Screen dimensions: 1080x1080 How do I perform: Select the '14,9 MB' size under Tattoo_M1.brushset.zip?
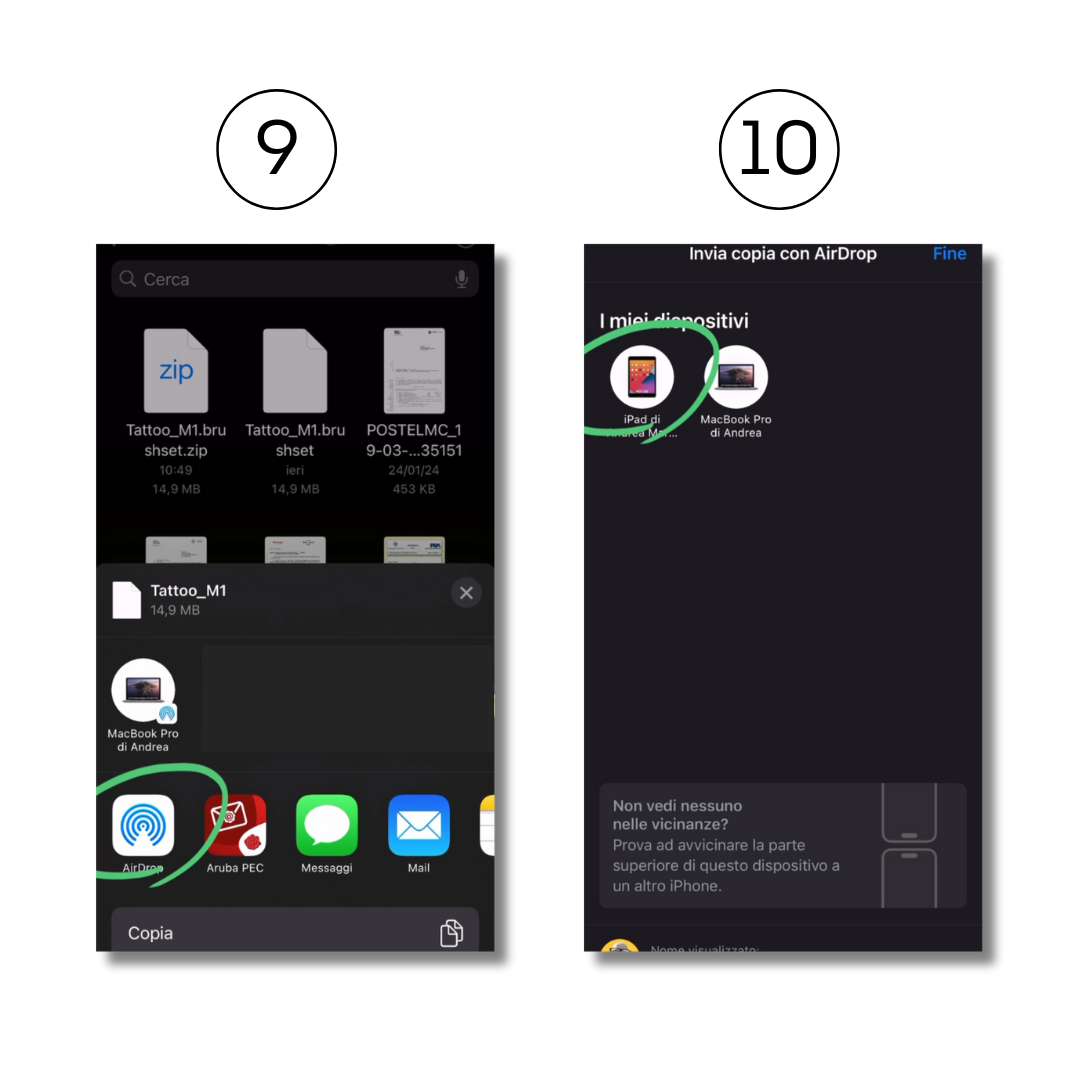click(176, 489)
